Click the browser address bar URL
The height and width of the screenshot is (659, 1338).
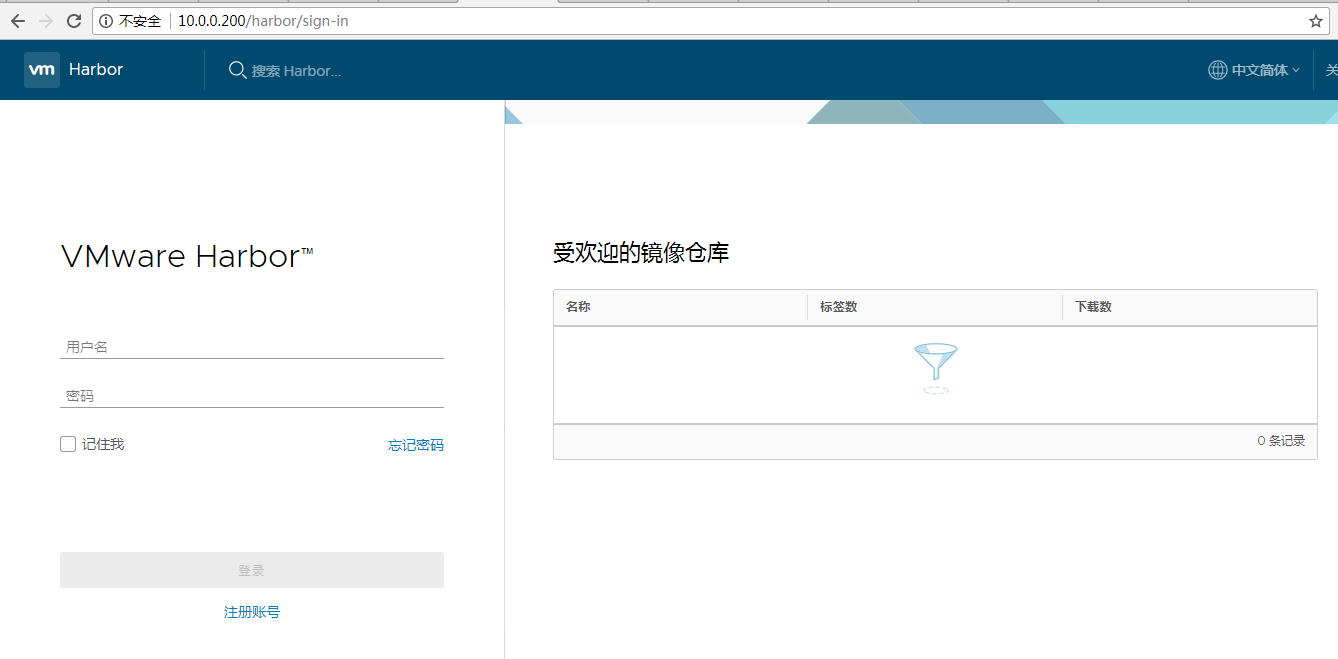coord(263,21)
